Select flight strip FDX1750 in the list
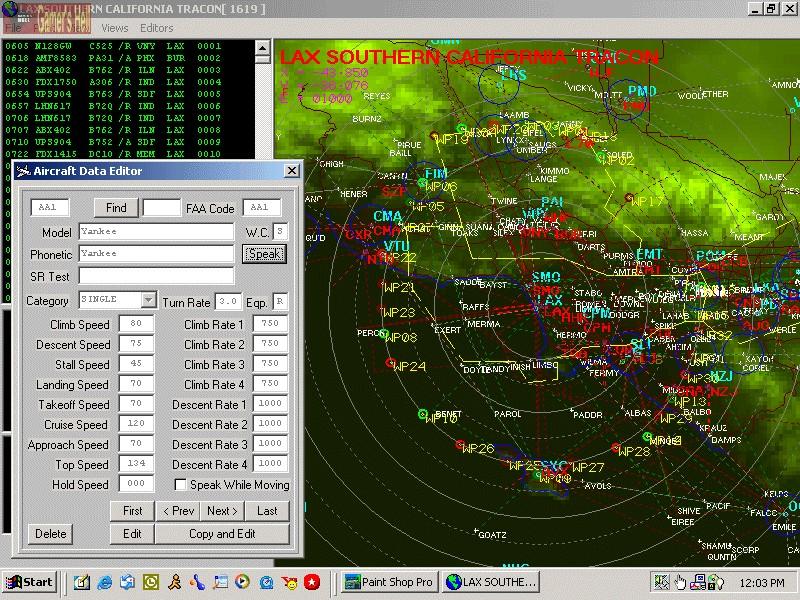 [x=113, y=82]
